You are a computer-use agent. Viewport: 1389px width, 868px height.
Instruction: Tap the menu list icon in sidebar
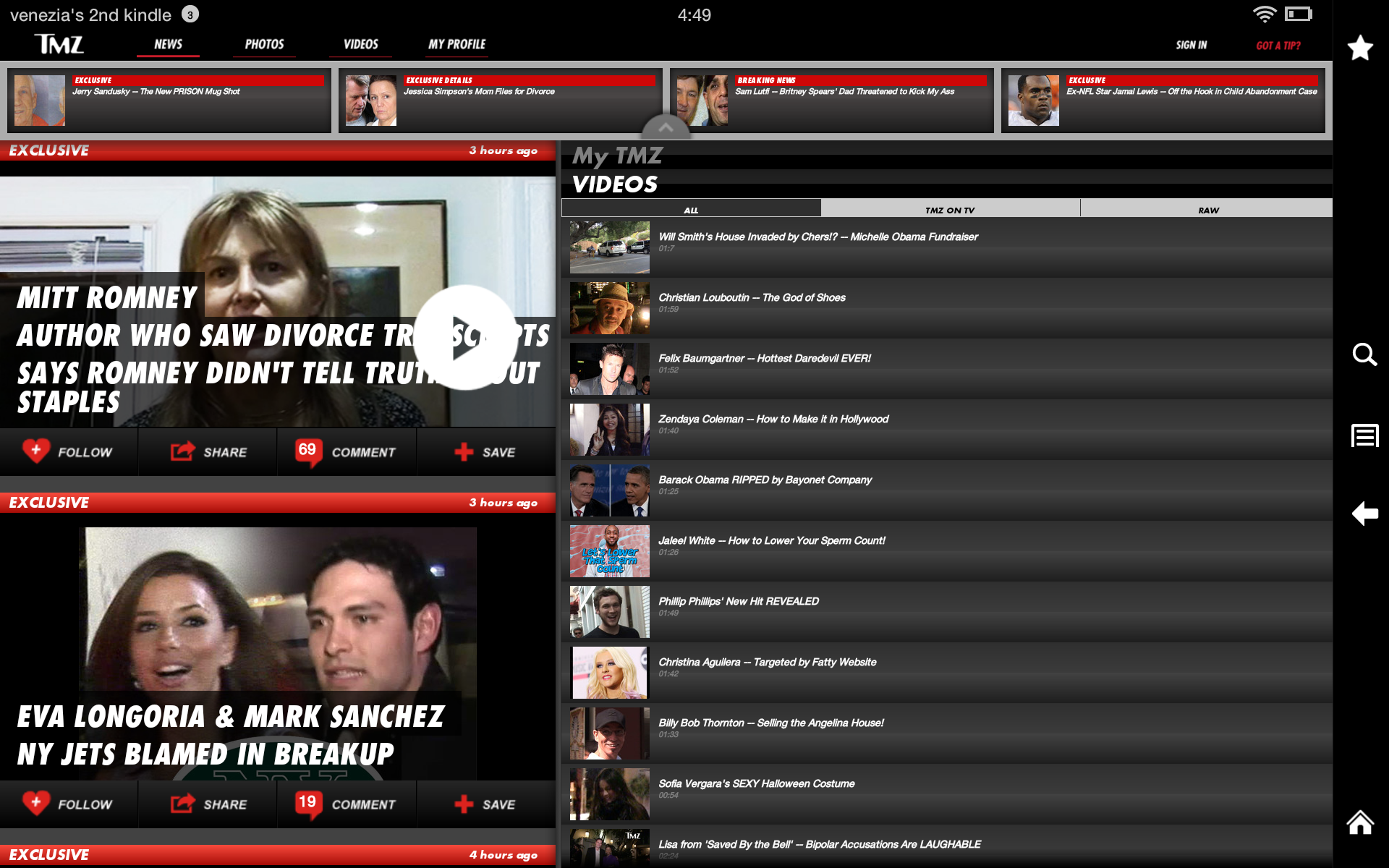[1364, 435]
